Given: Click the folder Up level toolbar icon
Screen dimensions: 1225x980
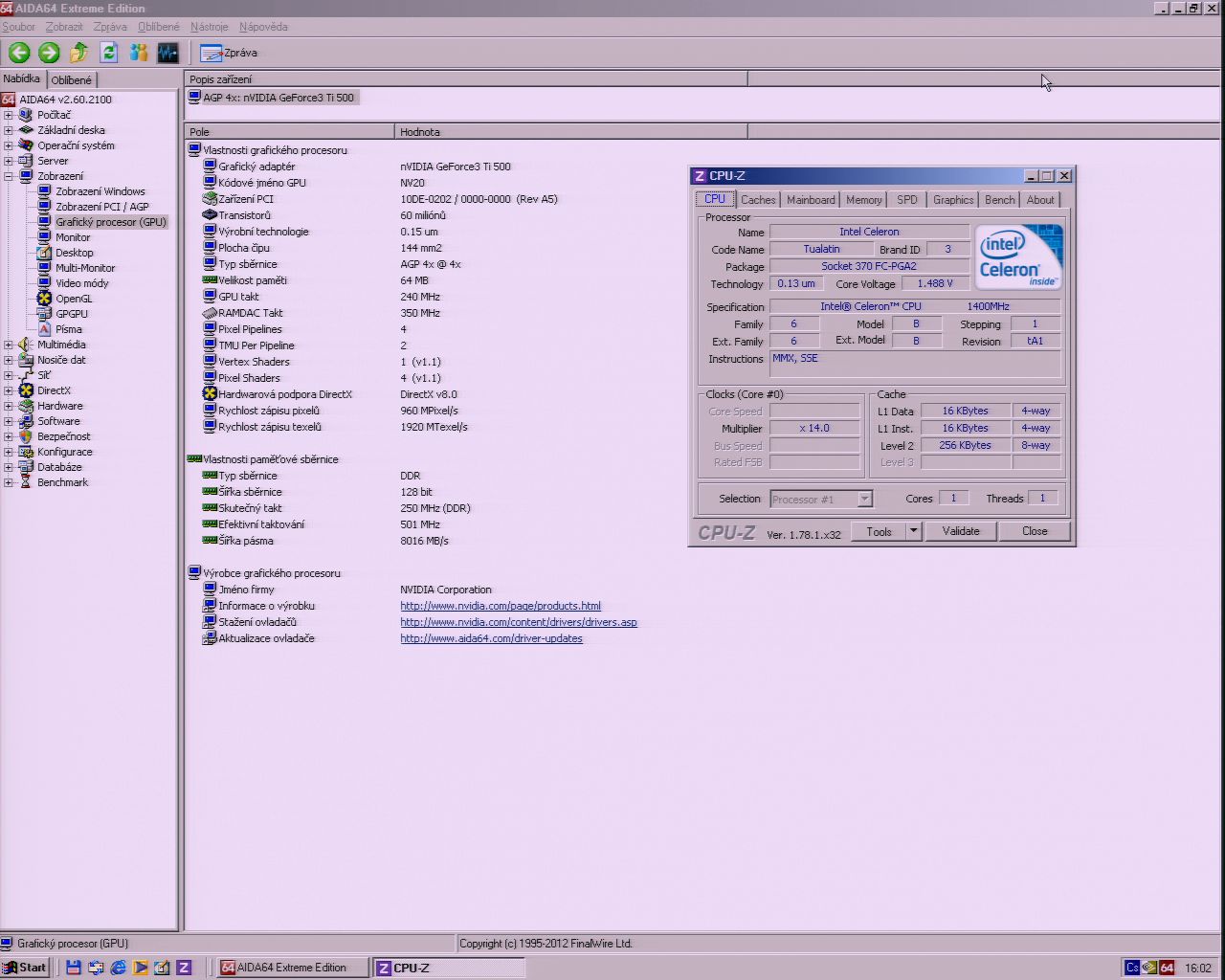Looking at the screenshot, I should pos(79,53).
